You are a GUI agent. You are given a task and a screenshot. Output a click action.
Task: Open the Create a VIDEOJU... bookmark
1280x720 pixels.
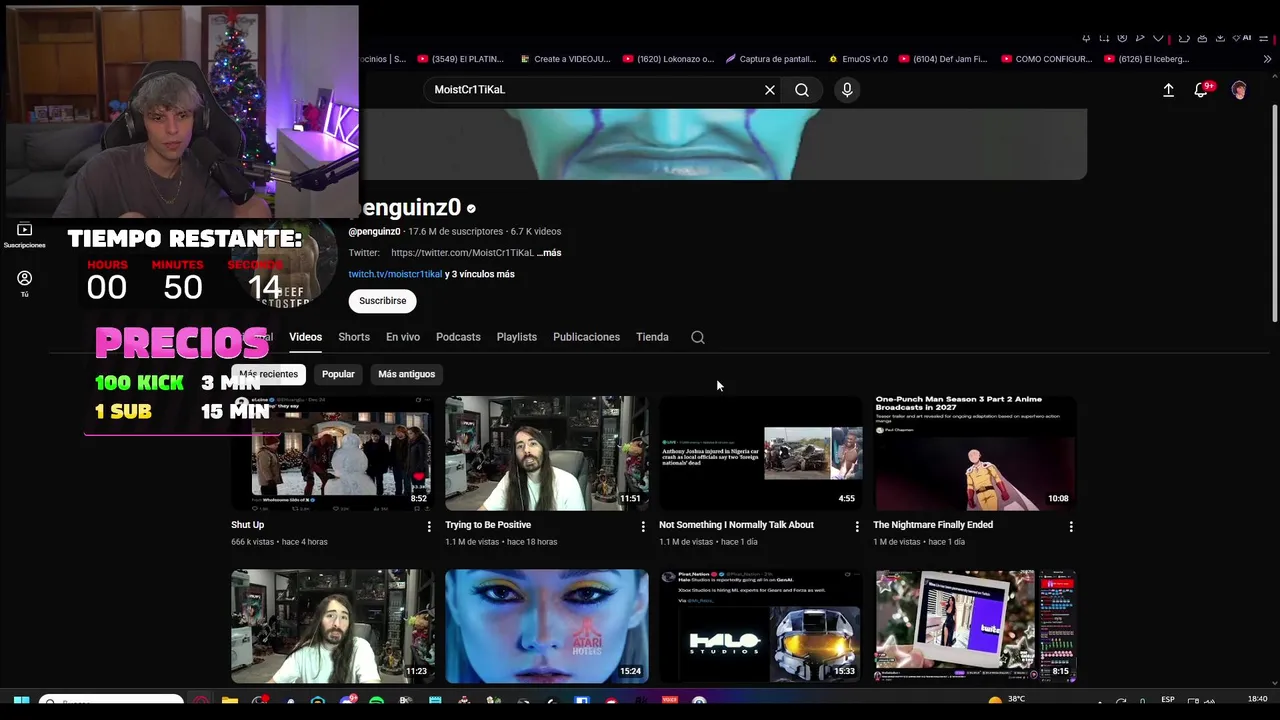pyautogui.click(x=564, y=59)
